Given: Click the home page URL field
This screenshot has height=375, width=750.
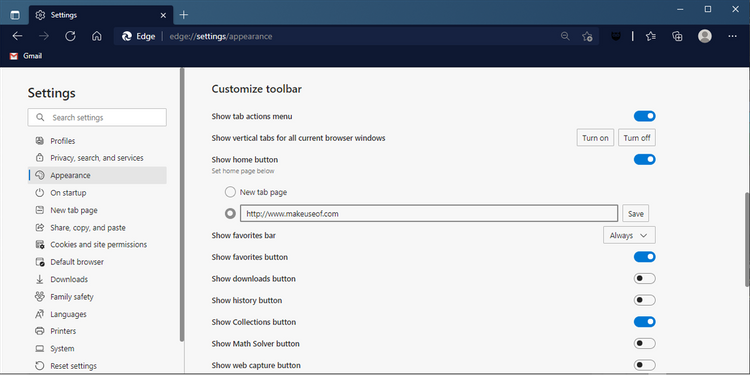Looking at the screenshot, I should (x=429, y=213).
